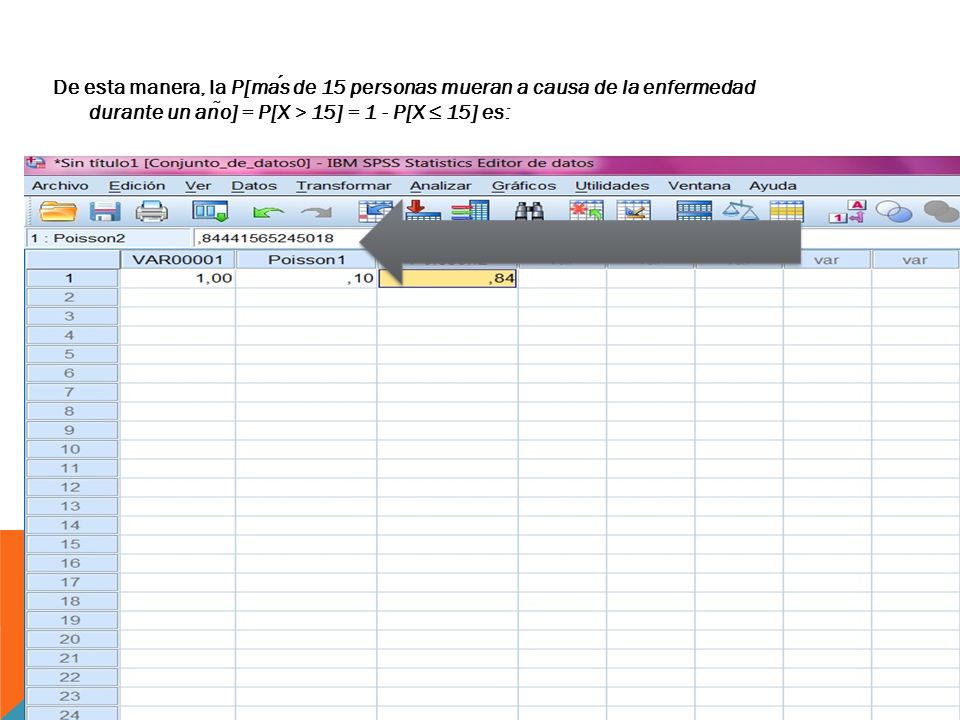
Task: Open the Ayuda menu
Action: [x=773, y=186]
